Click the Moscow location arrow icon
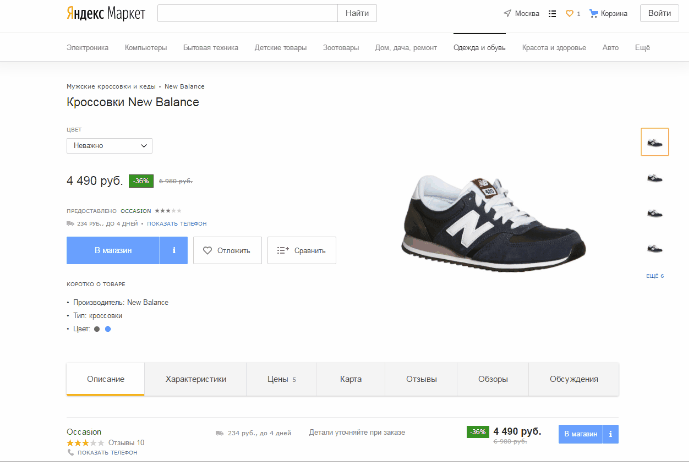The height and width of the screenshot is (462, 689). pyautogui.click(x=508, y=13)
